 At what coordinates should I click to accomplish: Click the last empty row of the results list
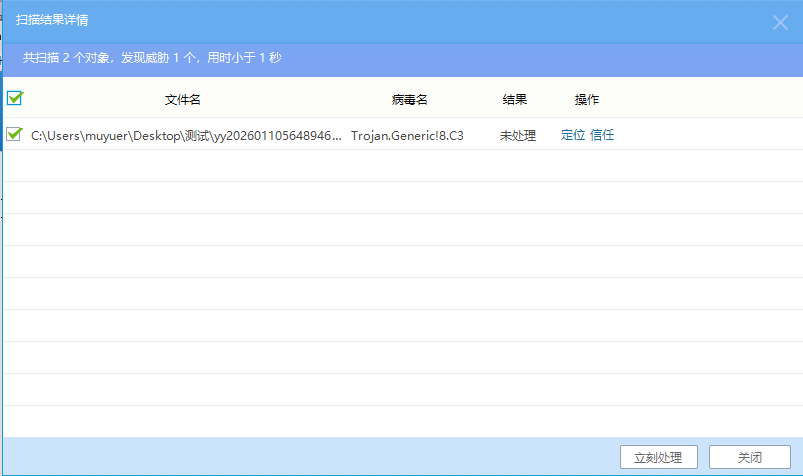click(400, 421)
